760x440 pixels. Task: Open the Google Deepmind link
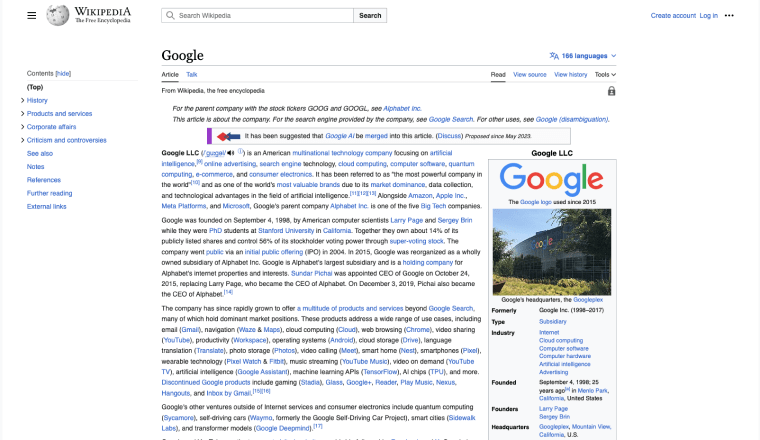pyautogui.click(x=282, y=428)
